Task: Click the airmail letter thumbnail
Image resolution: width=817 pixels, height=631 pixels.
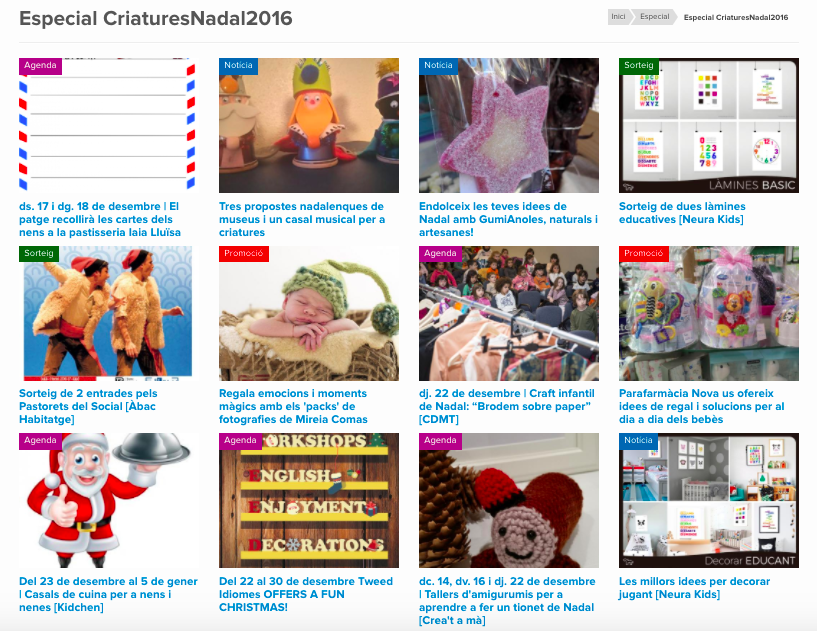Action: [x=107, y=125]
